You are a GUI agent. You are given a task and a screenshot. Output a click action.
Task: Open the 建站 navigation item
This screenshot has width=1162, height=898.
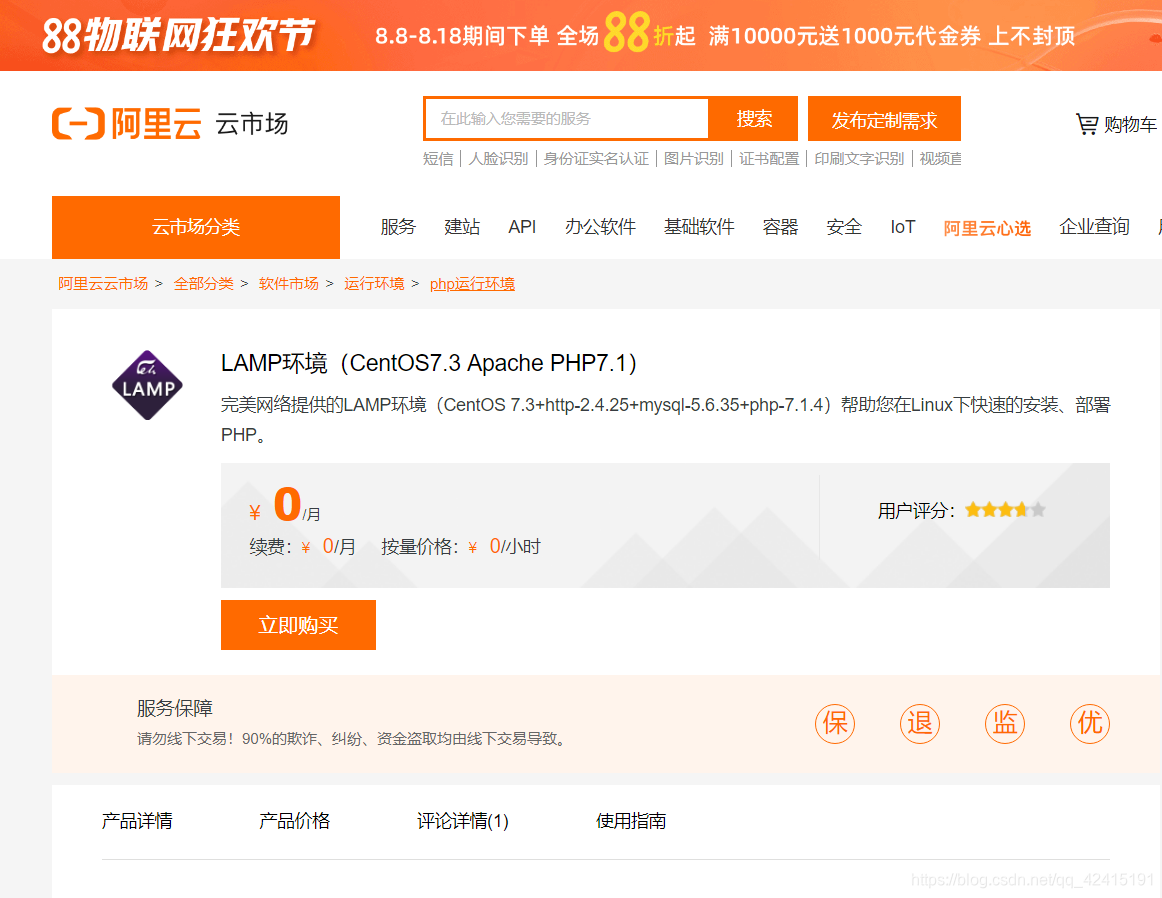462,227
